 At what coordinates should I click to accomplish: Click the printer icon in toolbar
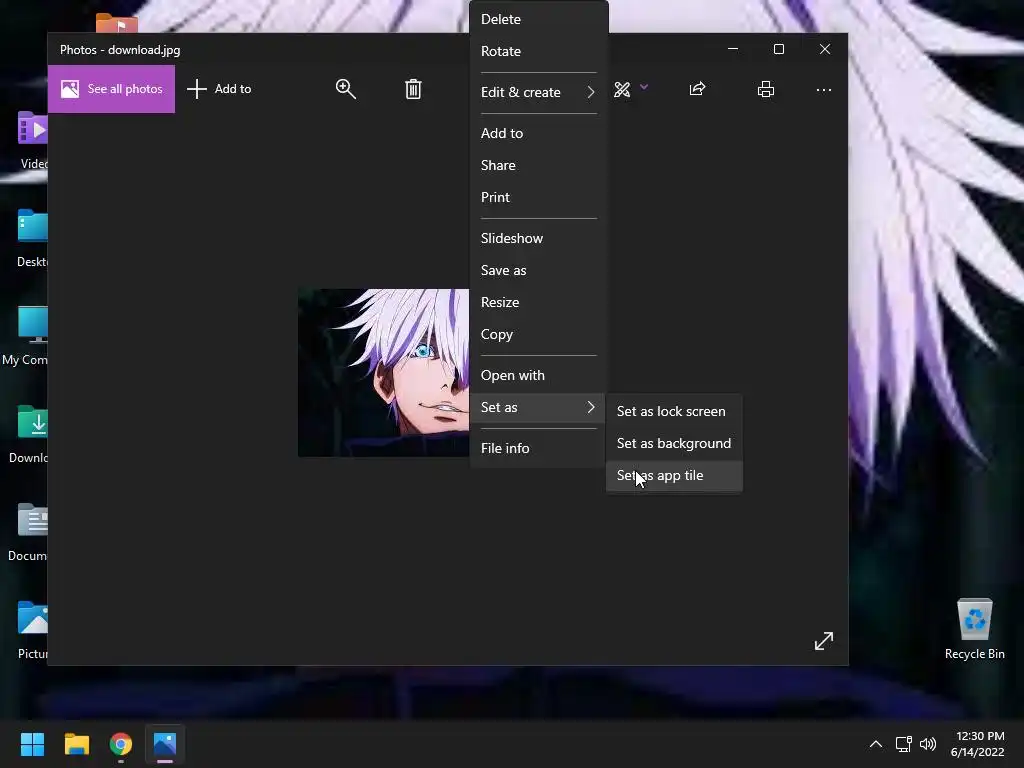coord(765,89)
